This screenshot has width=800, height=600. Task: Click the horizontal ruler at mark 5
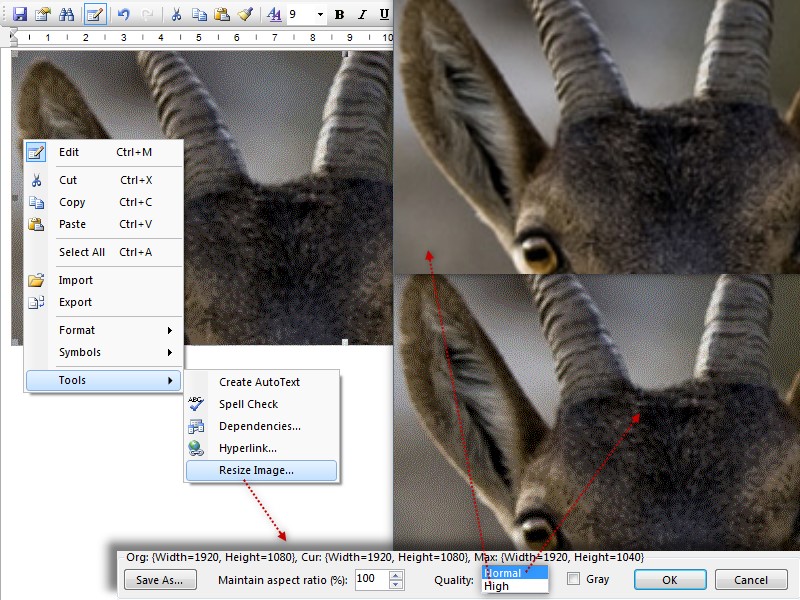point(198,37)
